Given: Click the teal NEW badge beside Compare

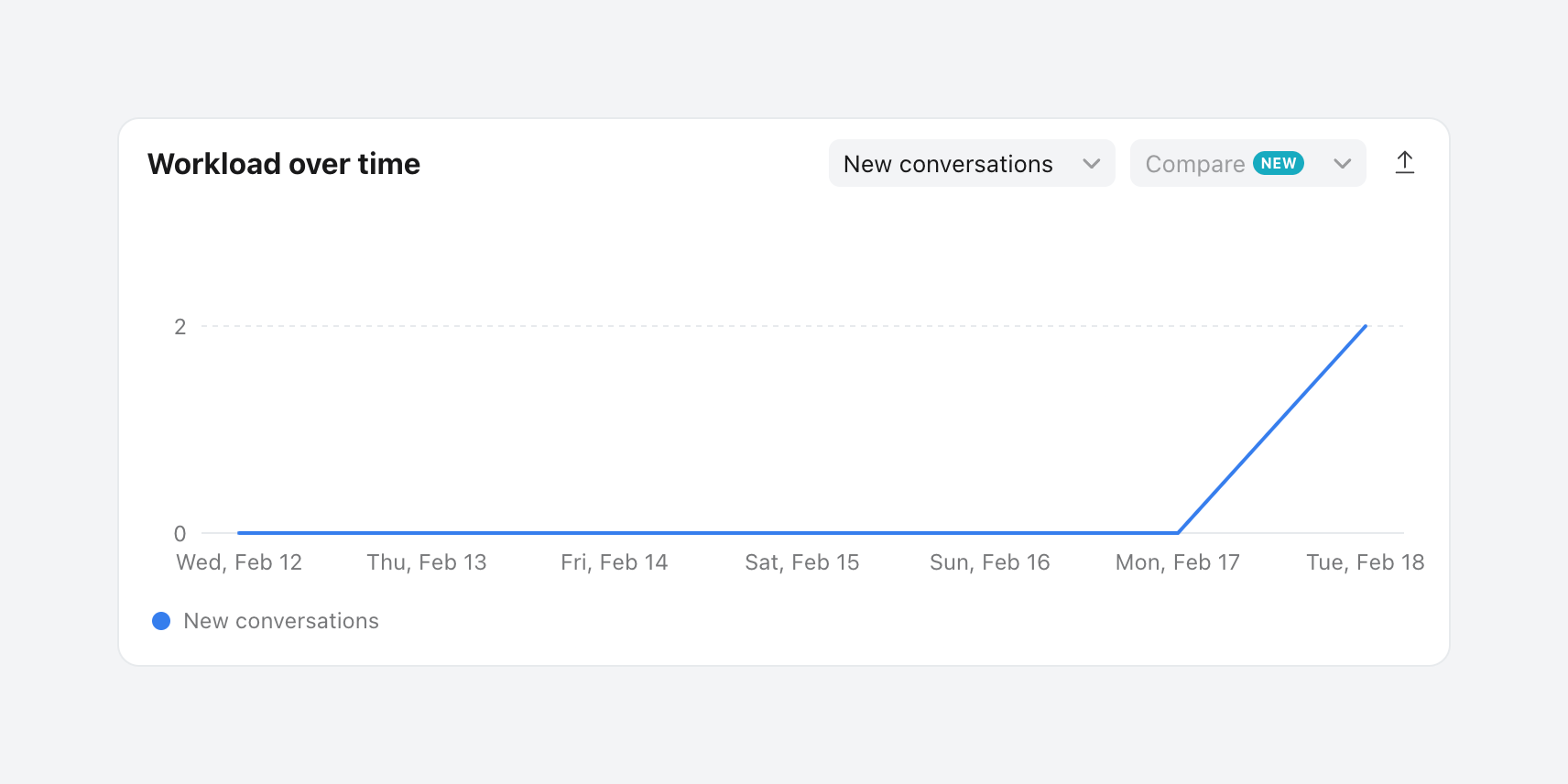Looking at the screenshot, I should (x=1278, y=163).
